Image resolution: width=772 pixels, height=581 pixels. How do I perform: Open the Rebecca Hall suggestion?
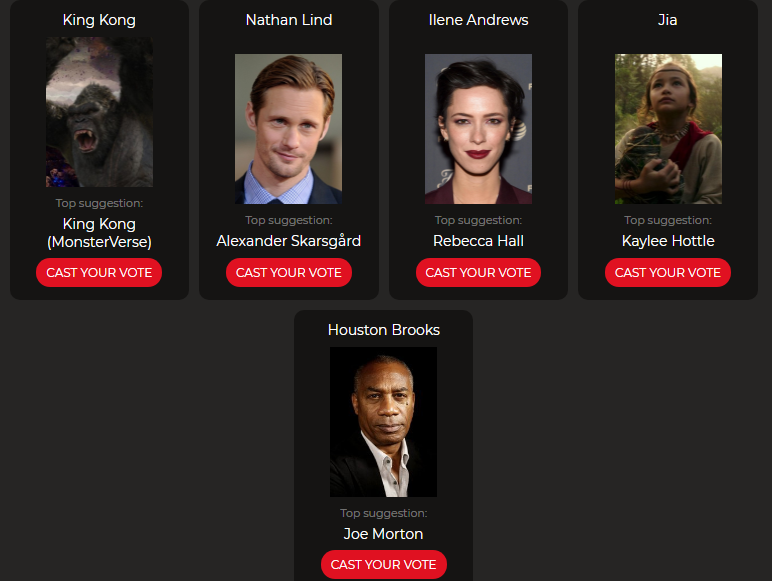(478, 241)
